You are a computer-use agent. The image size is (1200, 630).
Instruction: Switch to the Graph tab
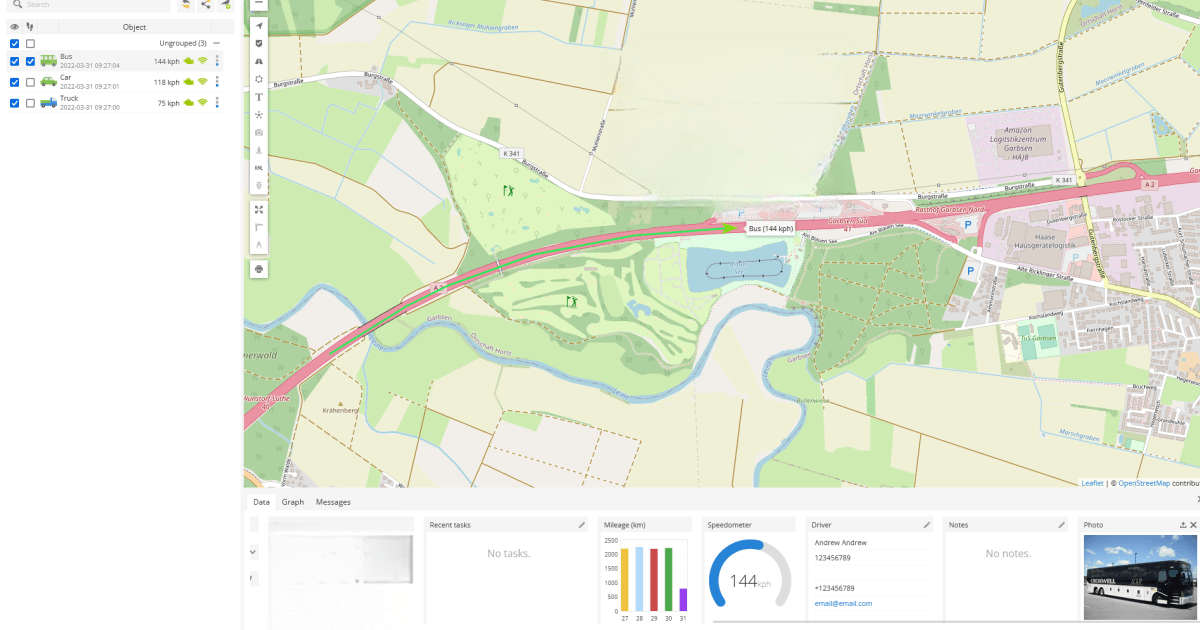click(293, 502)
